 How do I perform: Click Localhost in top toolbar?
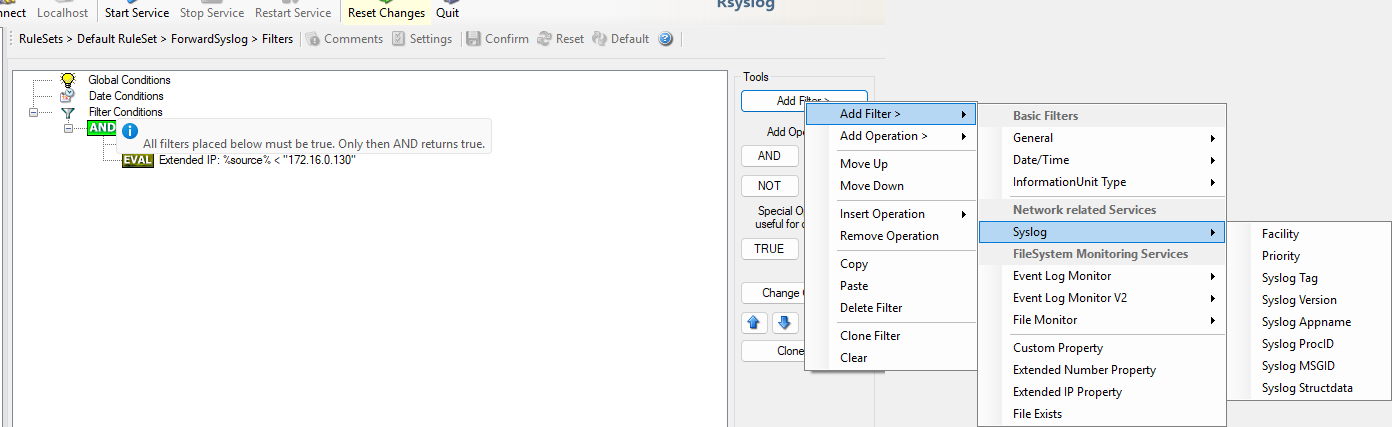pos(62,13)
